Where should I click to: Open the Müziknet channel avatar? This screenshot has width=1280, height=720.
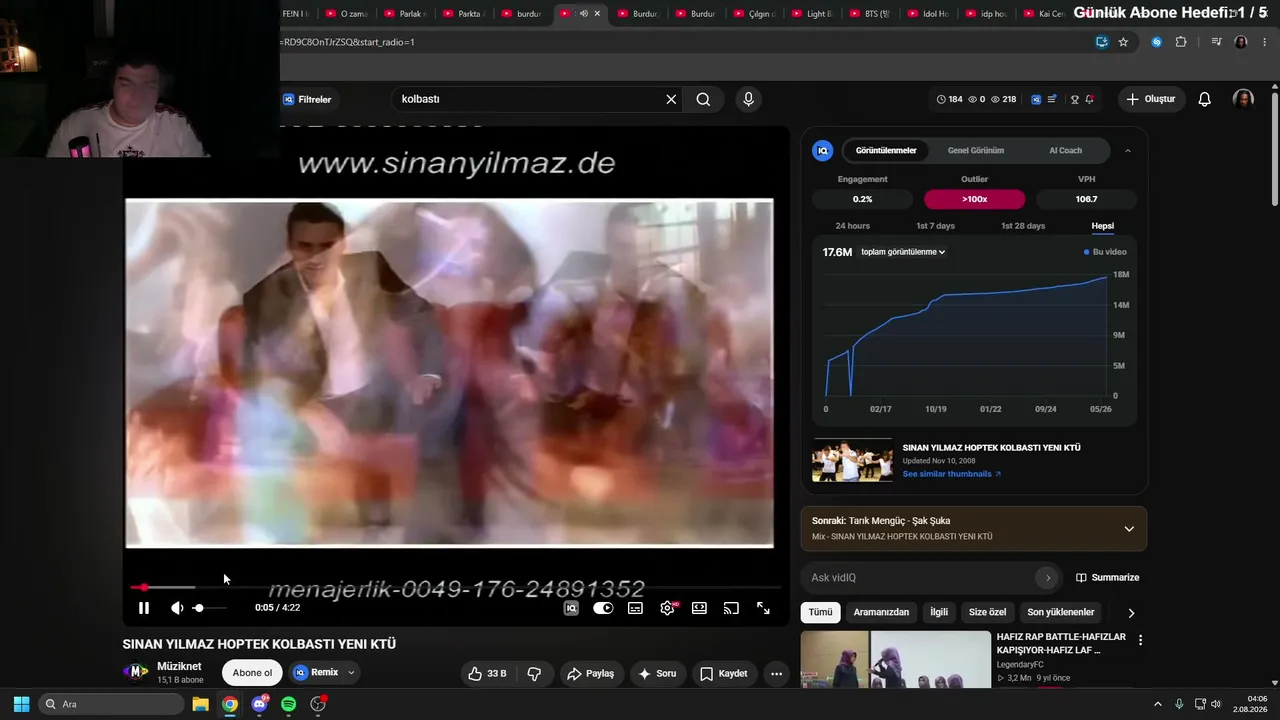click(136, 672)
